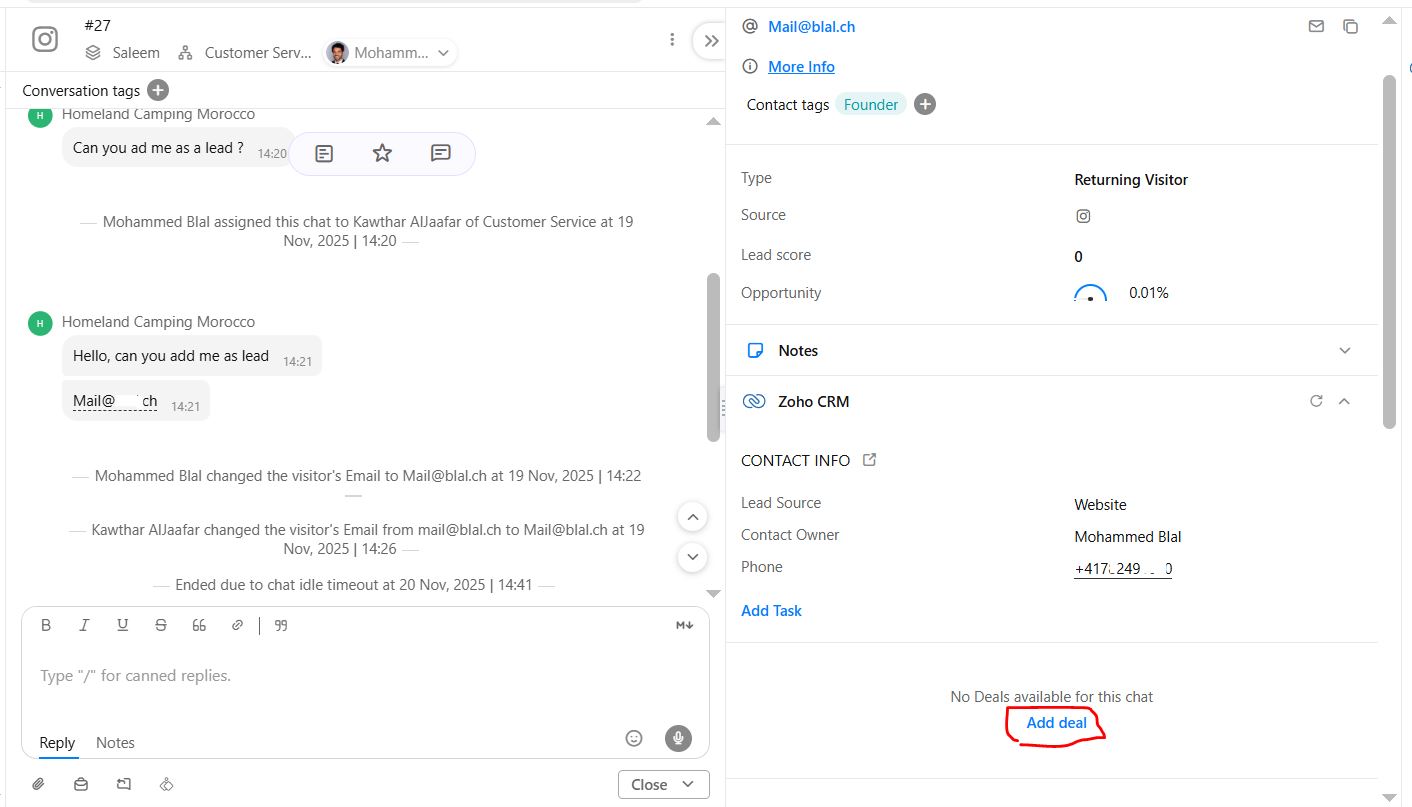Open the contact info external link icon
The height and width of the screenshot is (807, 1412).
[870, 460]
